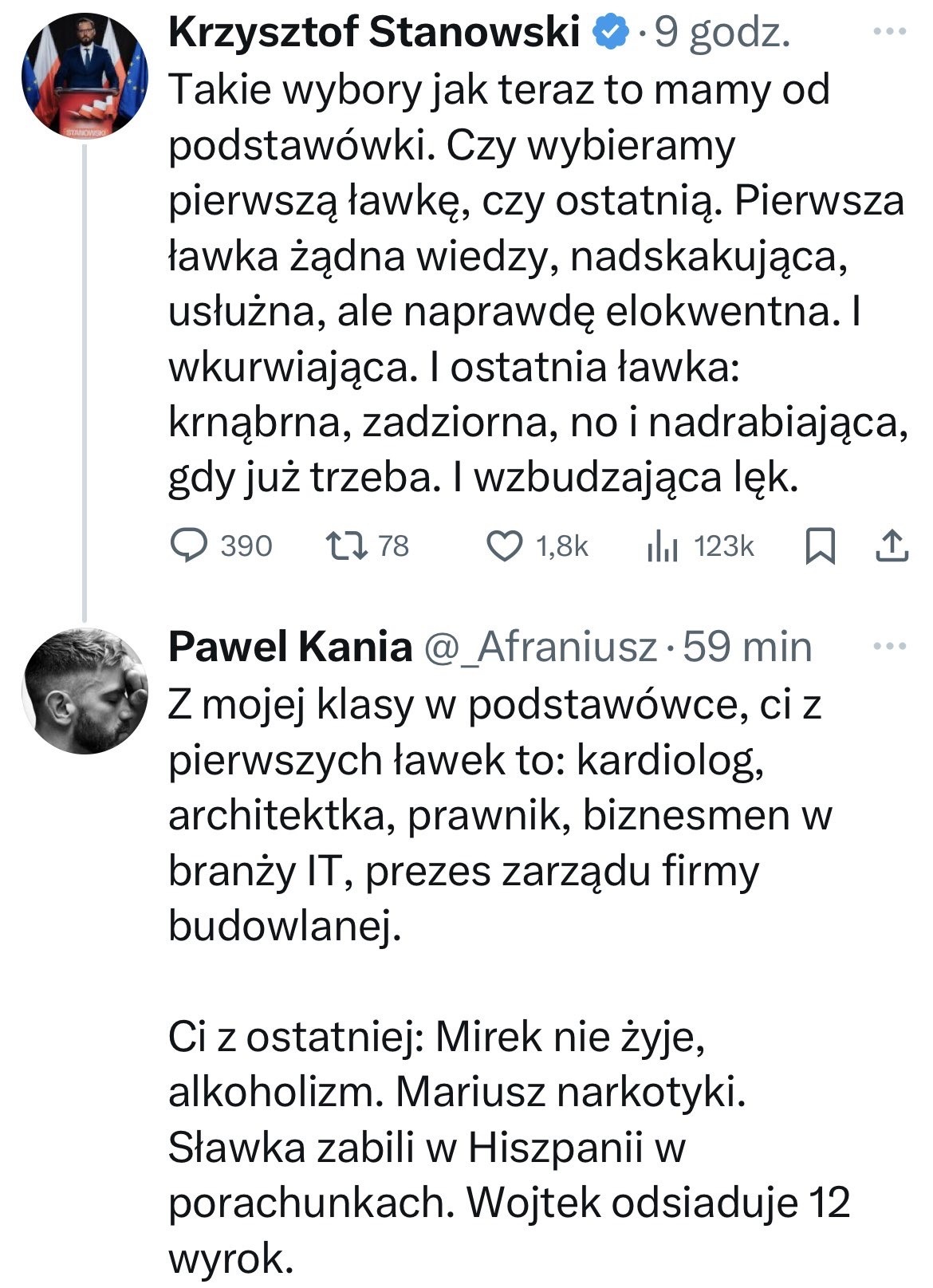Retweet Stanowski's post via the retweet icon
This screenshot has height=1288, width=933.
coord(347,546)
